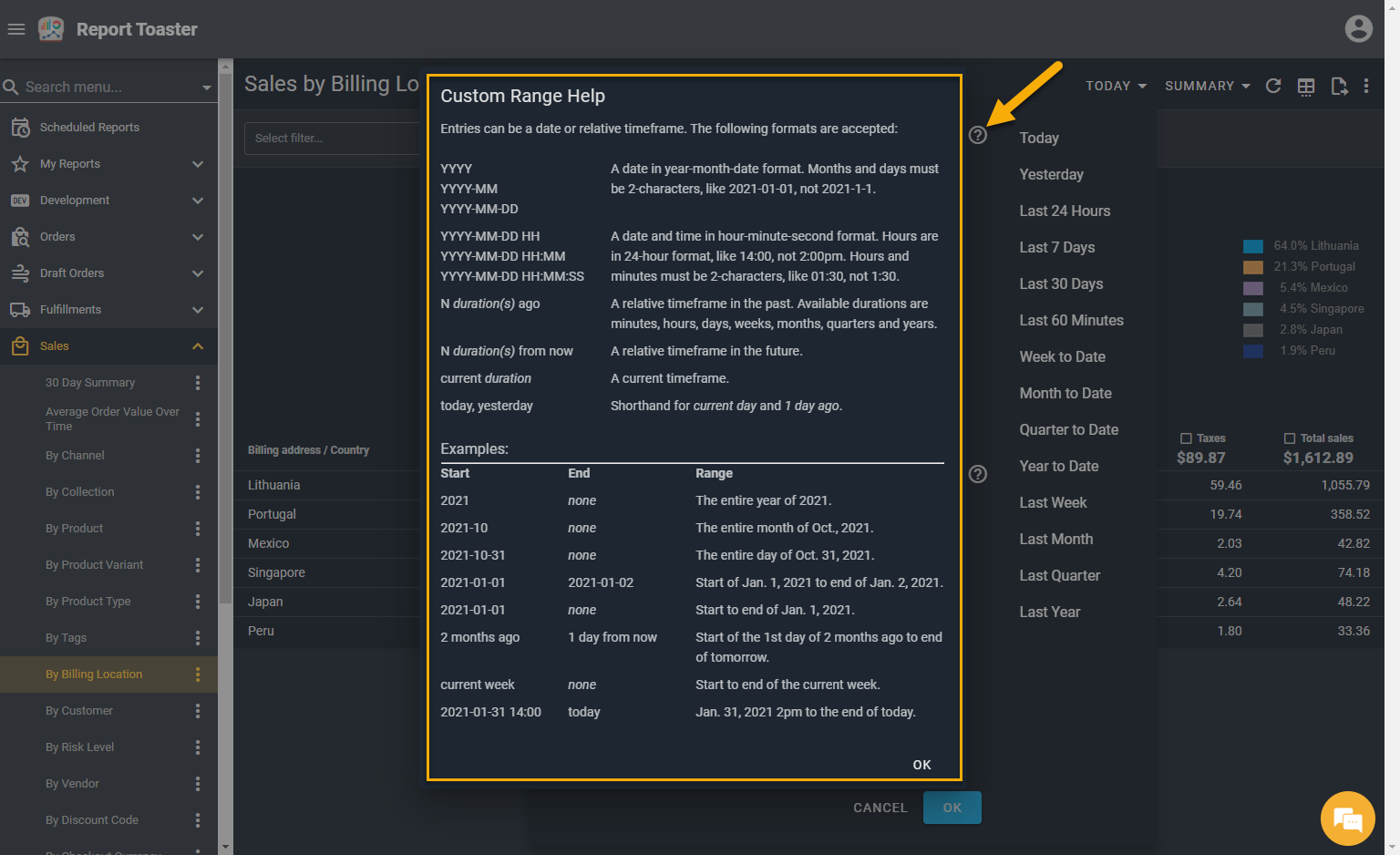The height and width of the screenshot is (855, 1400).
Task: Toggle the Taxes column checkbox
Action: click(1186, 438)
